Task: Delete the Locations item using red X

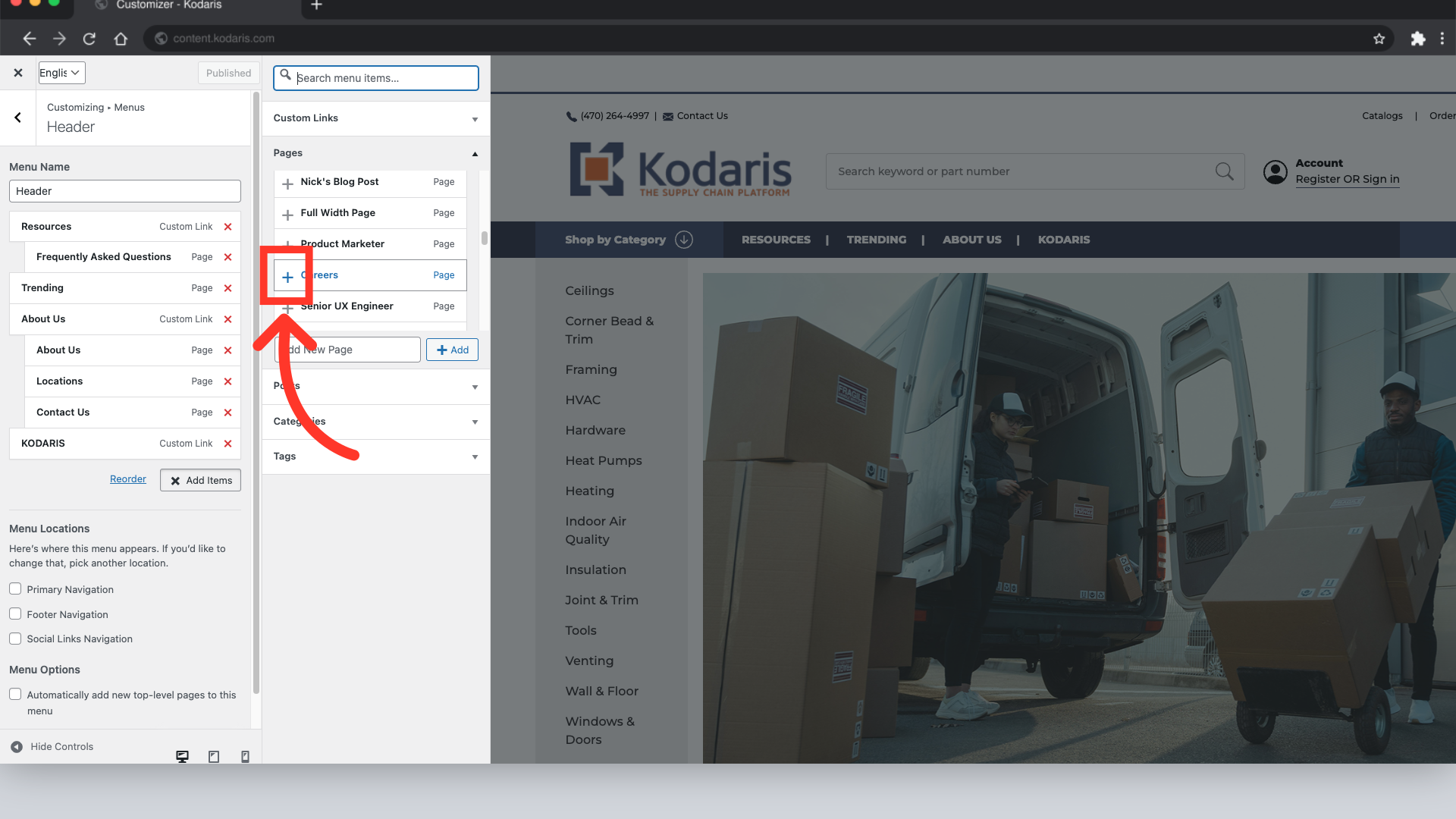Action: pyautogui.click(x=227, y=381)
